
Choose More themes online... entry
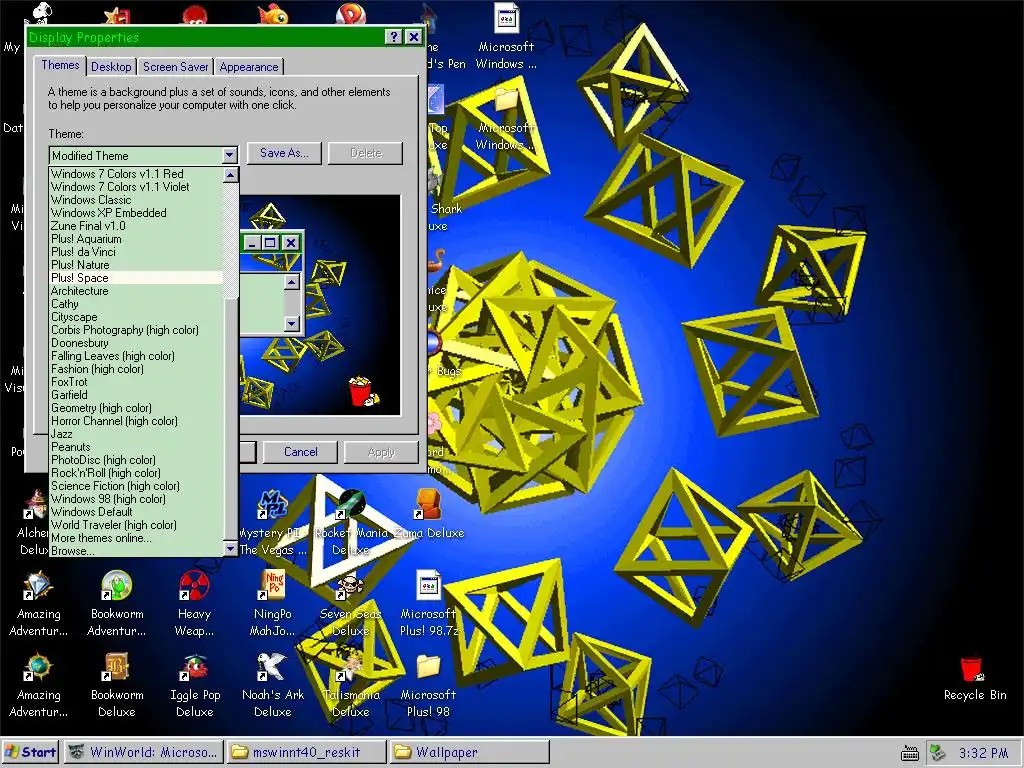tap(136, 537)
